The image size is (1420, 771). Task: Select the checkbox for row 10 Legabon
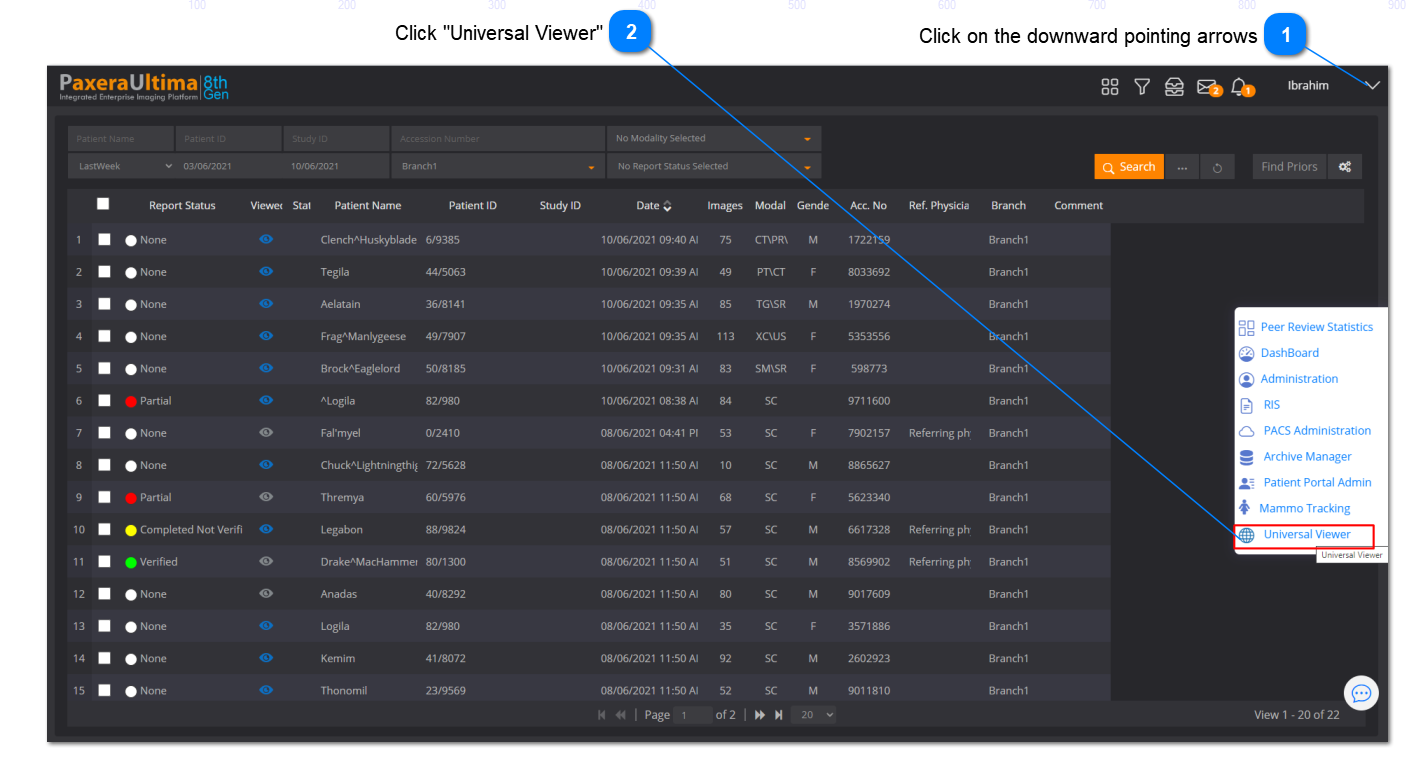click(104, 530)
